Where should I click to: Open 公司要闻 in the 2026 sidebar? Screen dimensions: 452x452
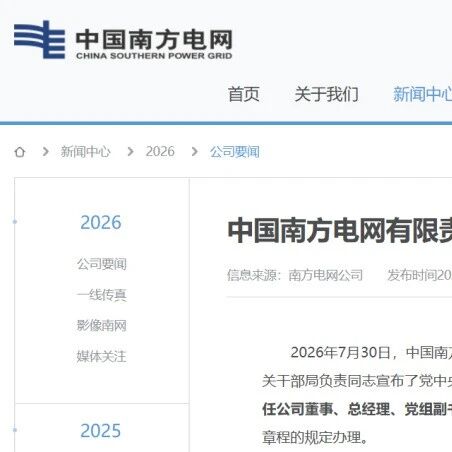[102, 264]
